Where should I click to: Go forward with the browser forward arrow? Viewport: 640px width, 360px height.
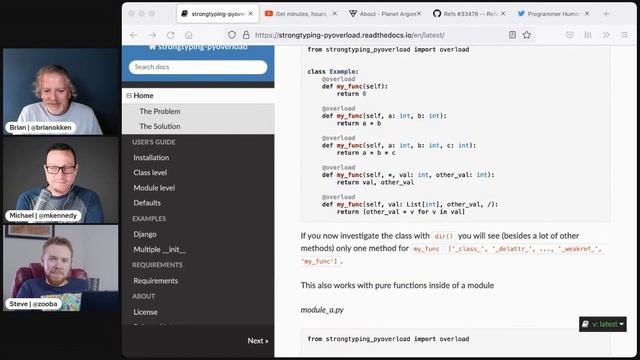pyautogui.click(x=152, y=35)
